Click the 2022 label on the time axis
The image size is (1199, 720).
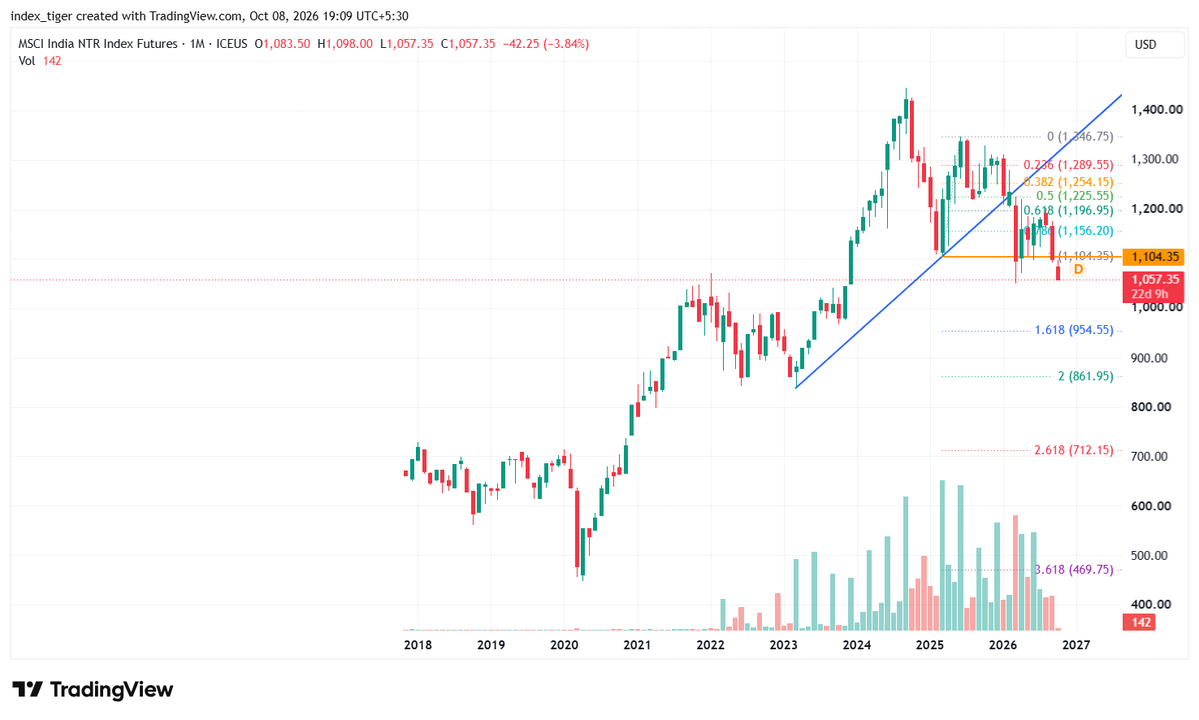coord(710,645)
